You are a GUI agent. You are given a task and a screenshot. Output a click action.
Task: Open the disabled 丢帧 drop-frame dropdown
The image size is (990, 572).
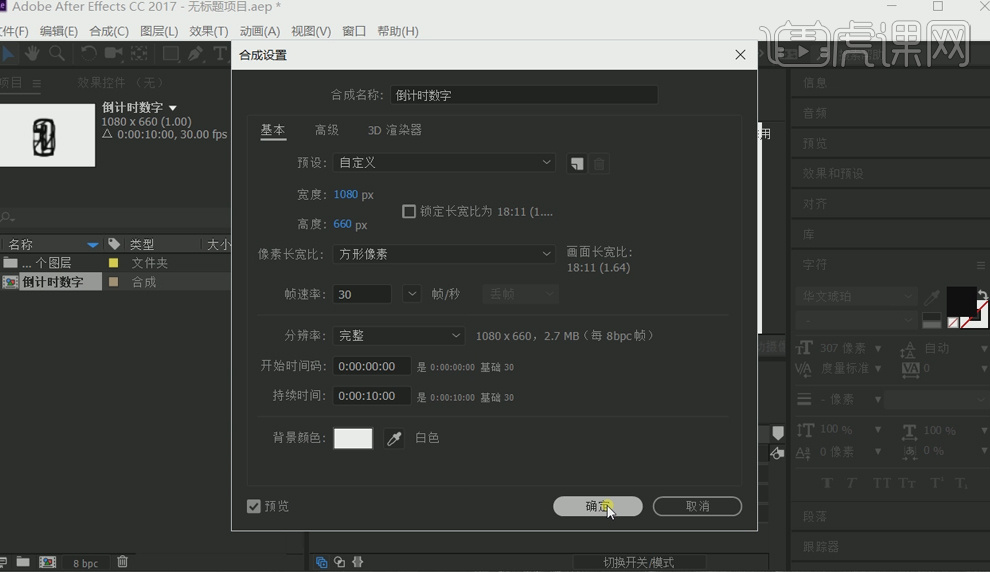pos(521,294)
